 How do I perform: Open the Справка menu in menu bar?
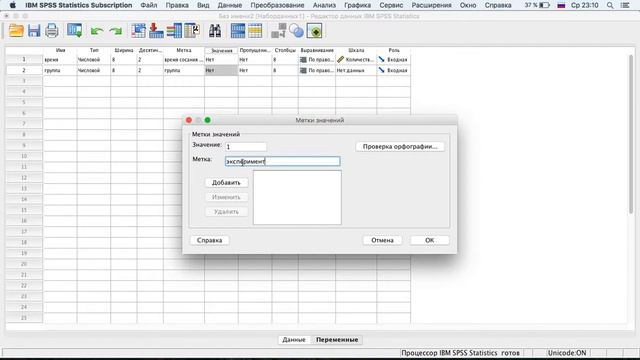pos(498,5)
